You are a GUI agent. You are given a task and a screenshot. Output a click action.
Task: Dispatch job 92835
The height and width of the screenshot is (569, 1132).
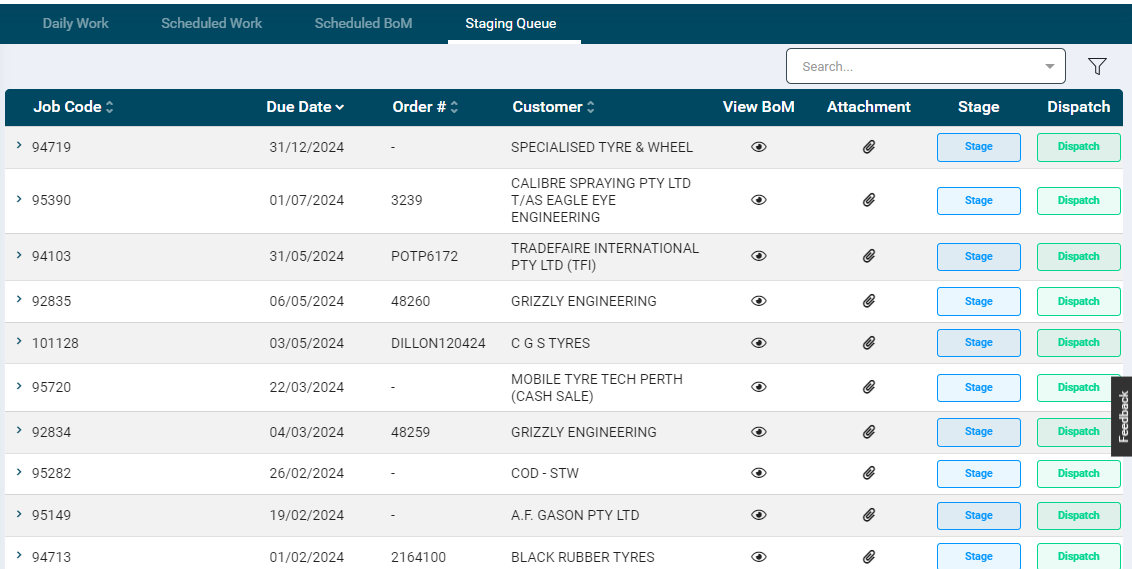1078,301
